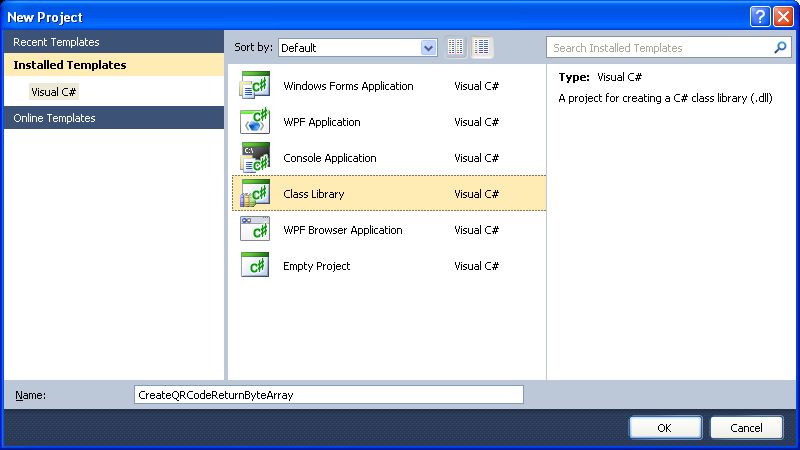This screenshot has width=800, height=450.
Task: Select 'WPF Application' template name
Action: point(321,122)
